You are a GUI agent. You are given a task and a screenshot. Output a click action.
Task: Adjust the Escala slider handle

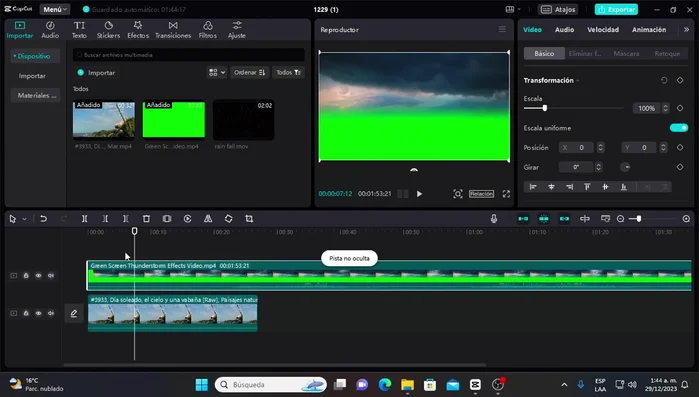pos(544,108)
